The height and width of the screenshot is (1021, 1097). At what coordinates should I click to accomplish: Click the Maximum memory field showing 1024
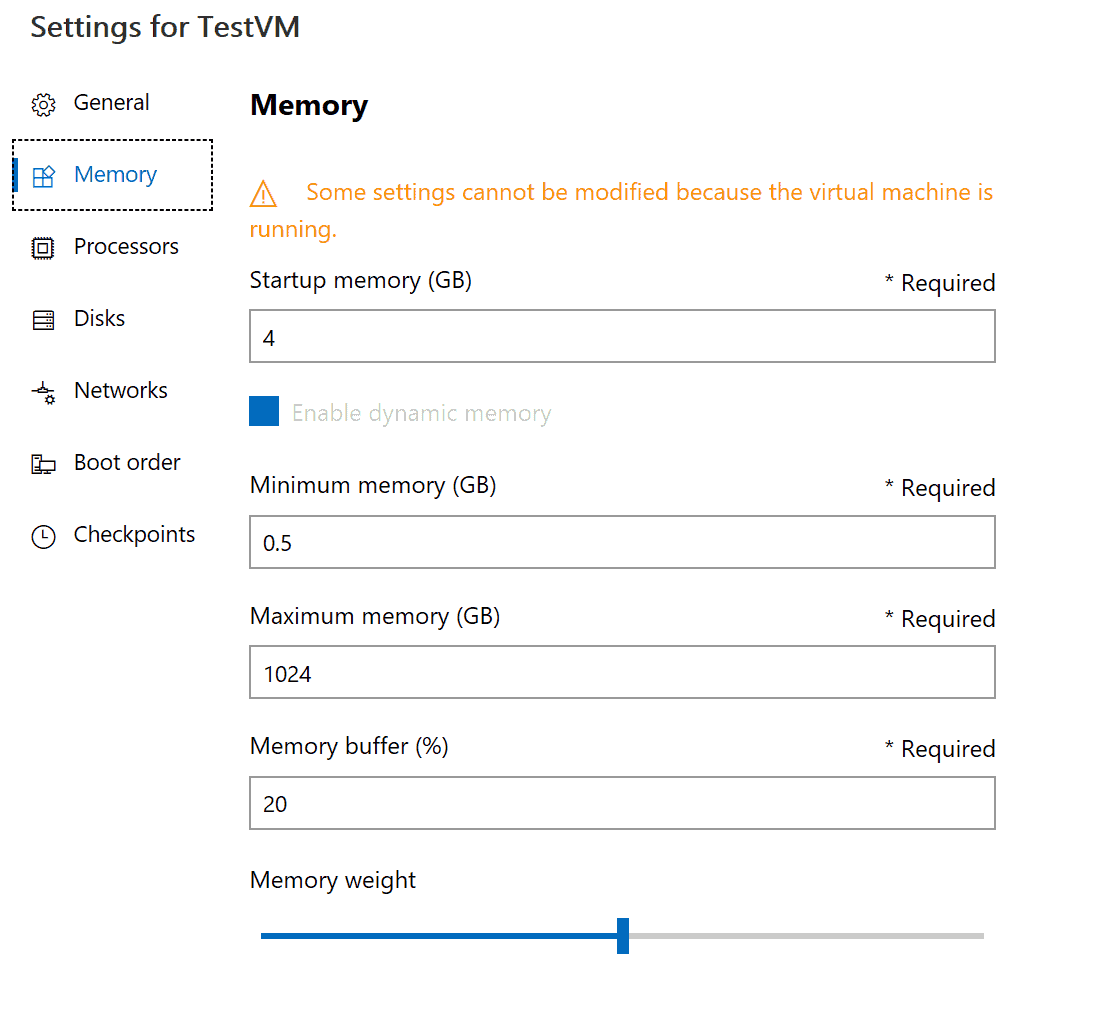pos(621,673)
